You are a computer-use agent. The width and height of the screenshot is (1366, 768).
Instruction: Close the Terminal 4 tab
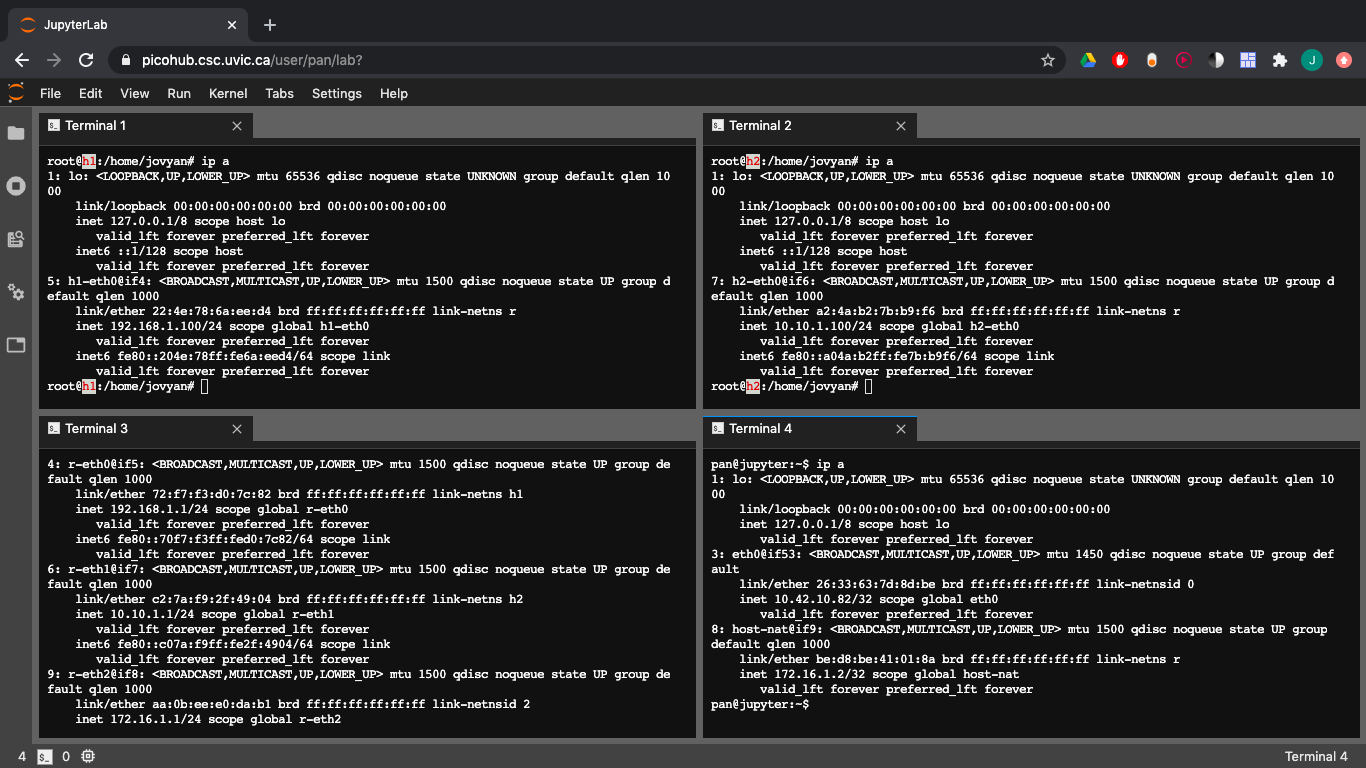(901, 429)
